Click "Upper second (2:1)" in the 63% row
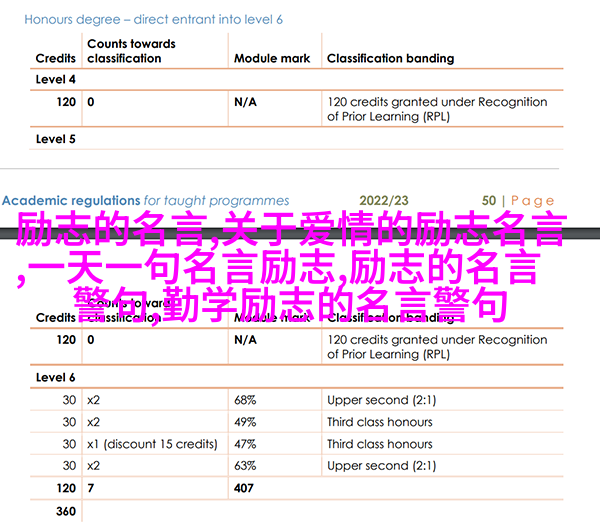 pyautogui.click(x=382, y=466)
